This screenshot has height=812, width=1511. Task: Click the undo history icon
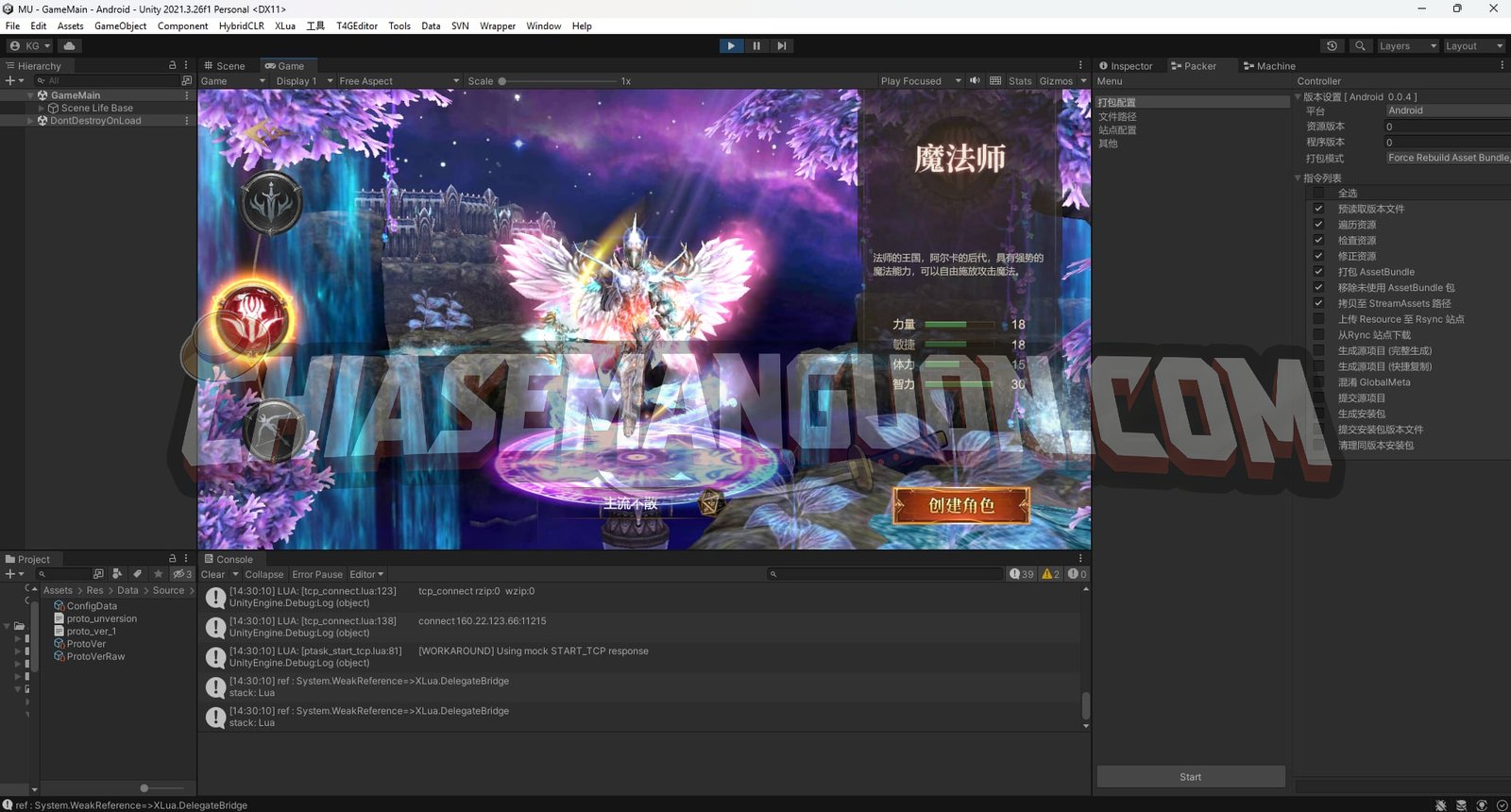coord(1332,45)
